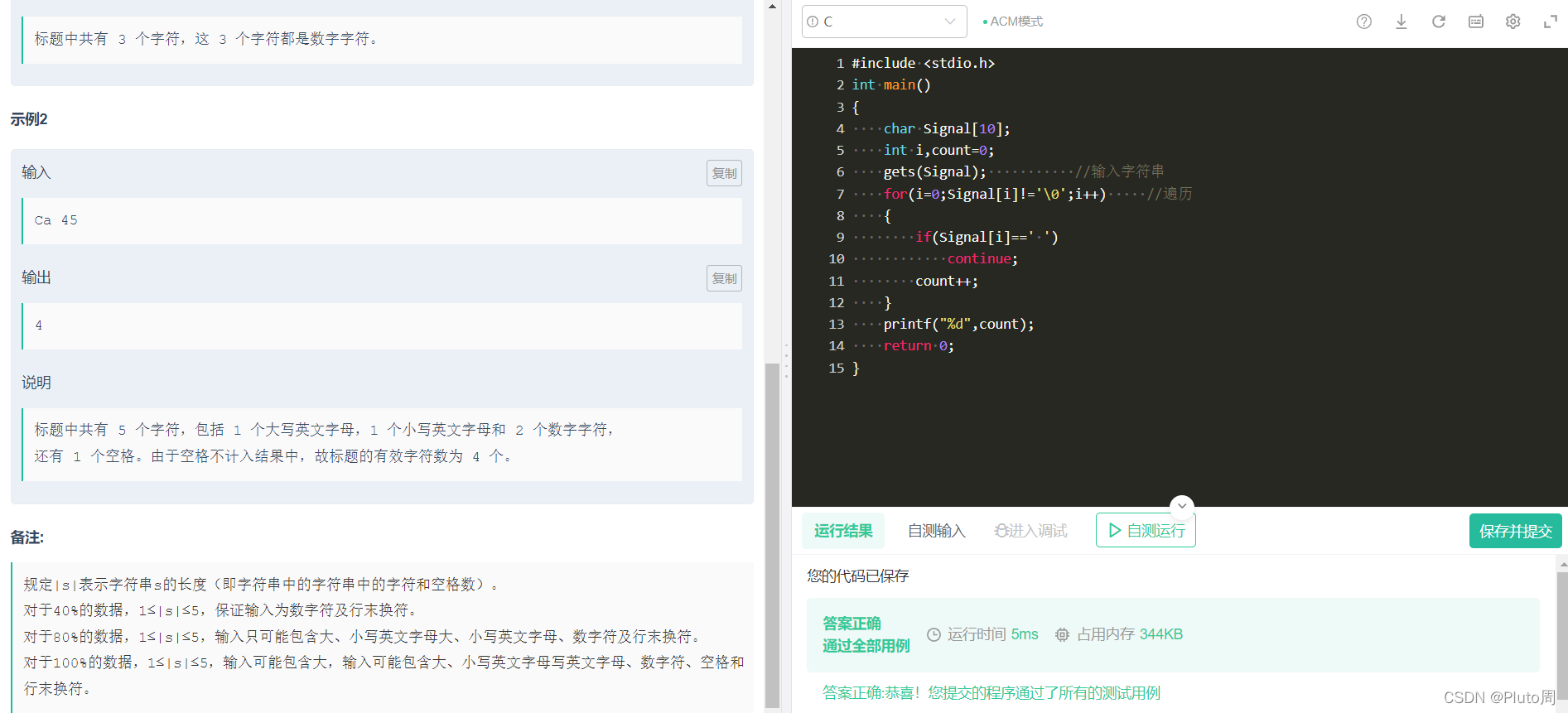Click code line 2 int main()

coord(891,84)
